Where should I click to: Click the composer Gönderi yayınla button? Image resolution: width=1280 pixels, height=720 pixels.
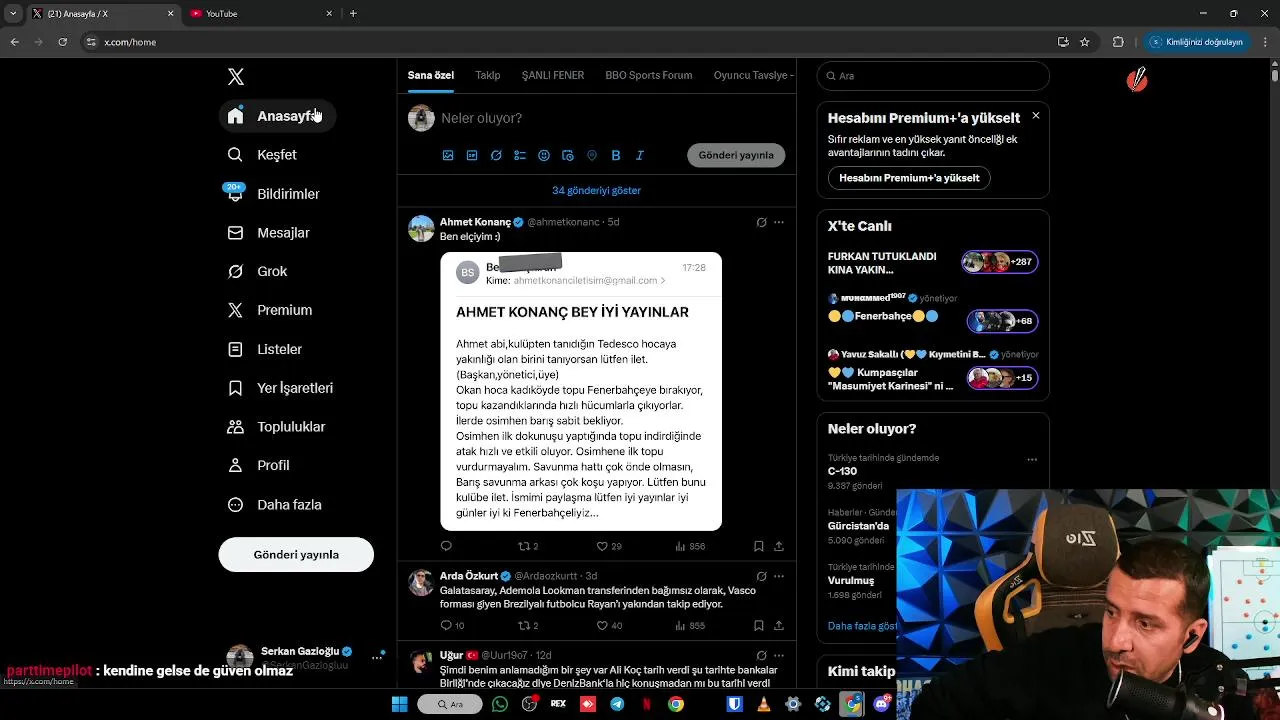point(736,155)
